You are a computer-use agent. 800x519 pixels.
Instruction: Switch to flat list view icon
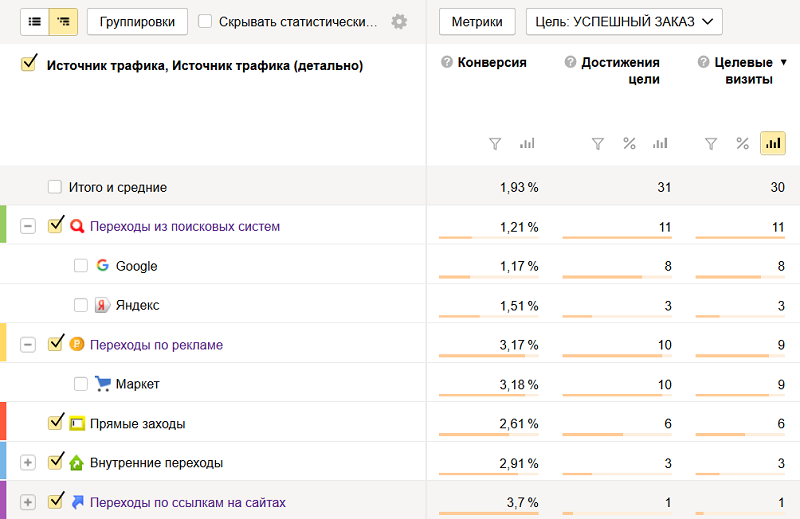(35, 21)
